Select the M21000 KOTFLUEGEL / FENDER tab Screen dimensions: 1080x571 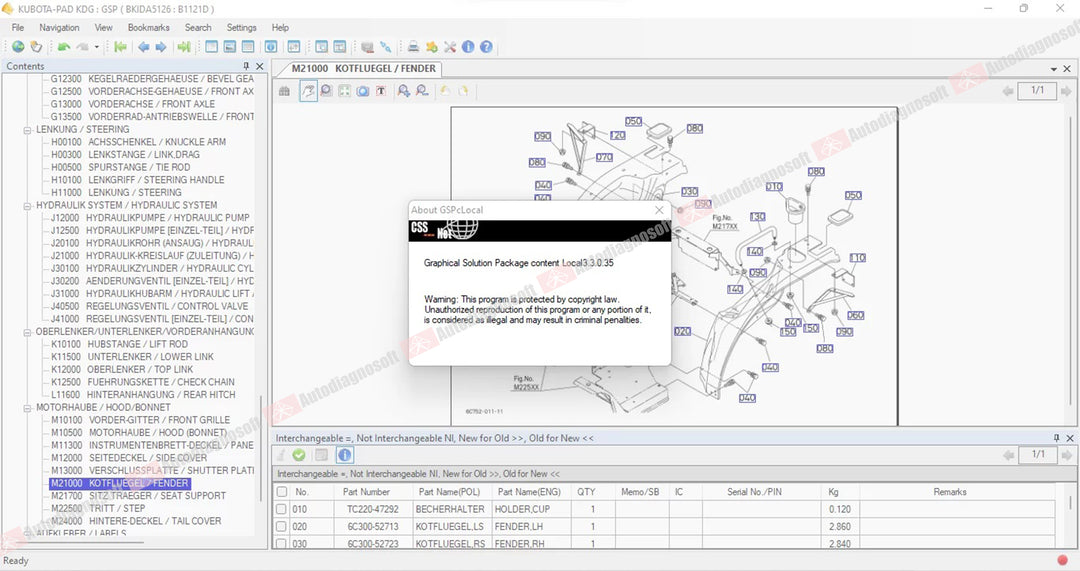tap(364, 69)
